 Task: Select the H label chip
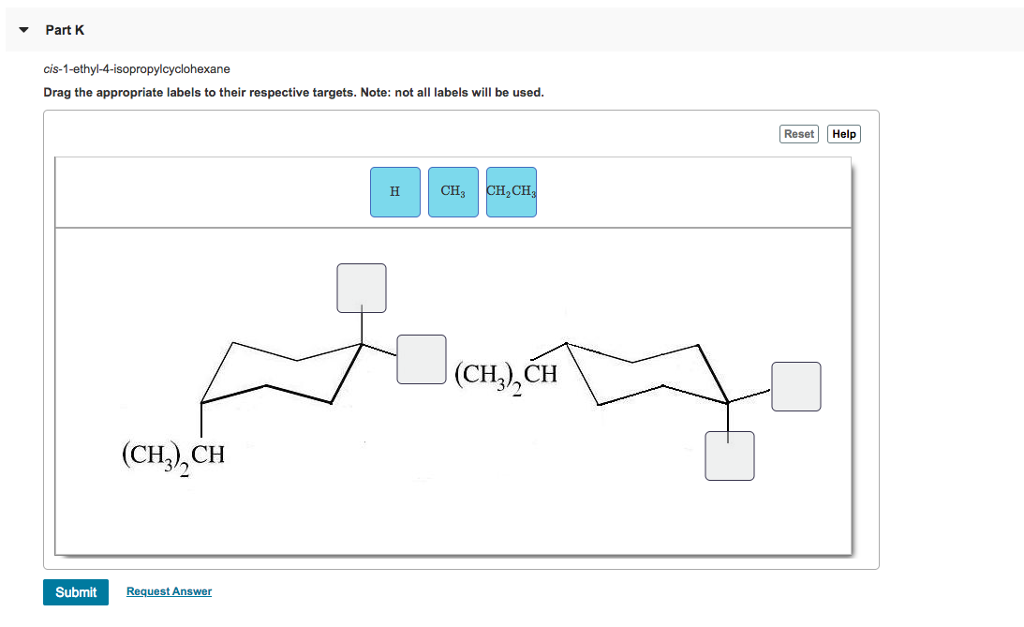point(394,192)
